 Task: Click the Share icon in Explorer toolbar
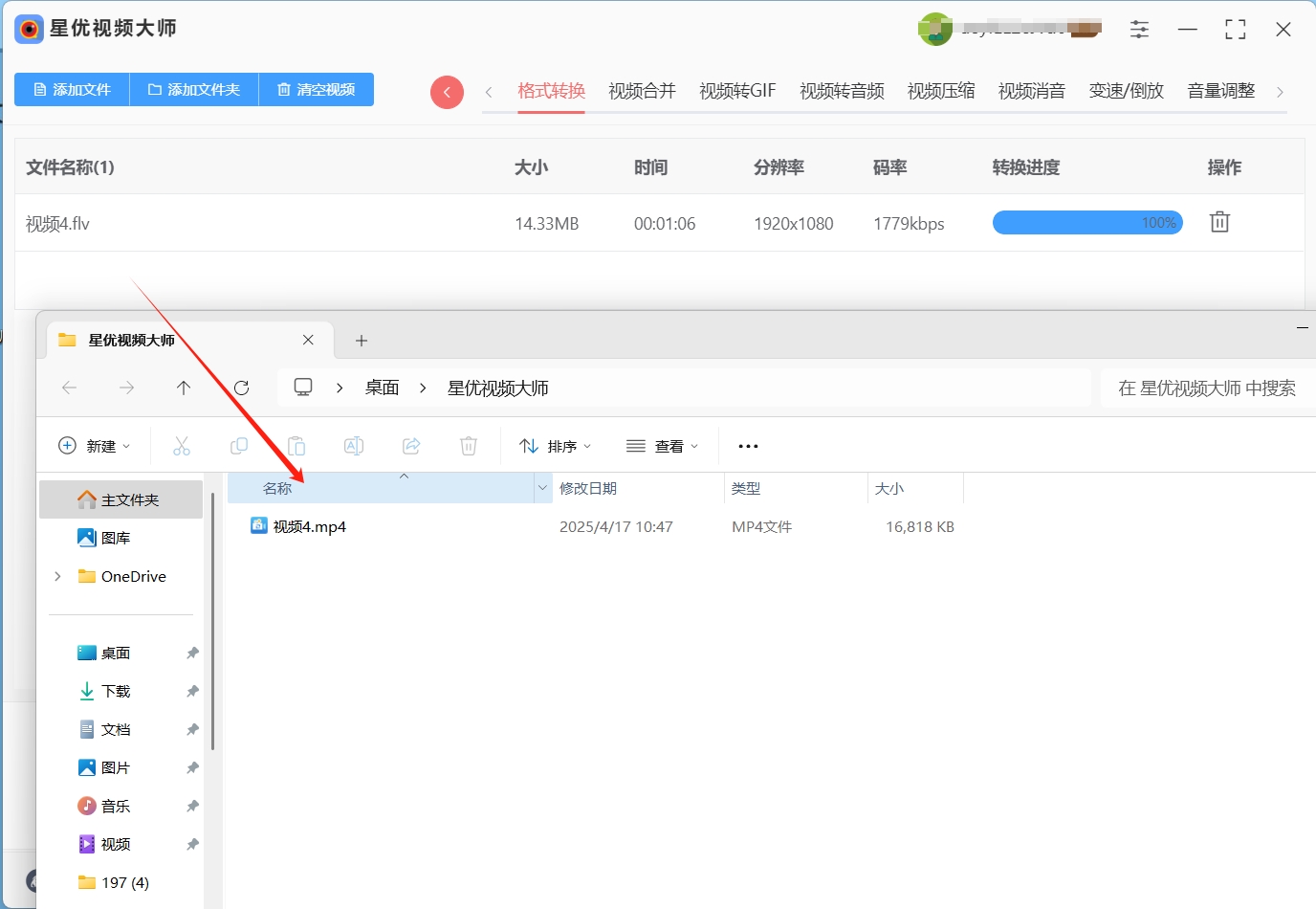[x=411, y=446]
